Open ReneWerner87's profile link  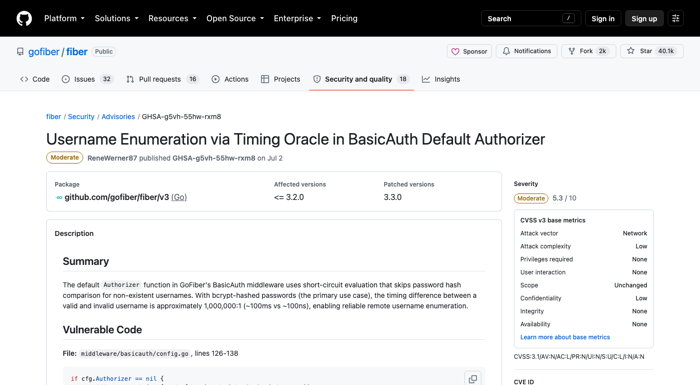[112, 158]
